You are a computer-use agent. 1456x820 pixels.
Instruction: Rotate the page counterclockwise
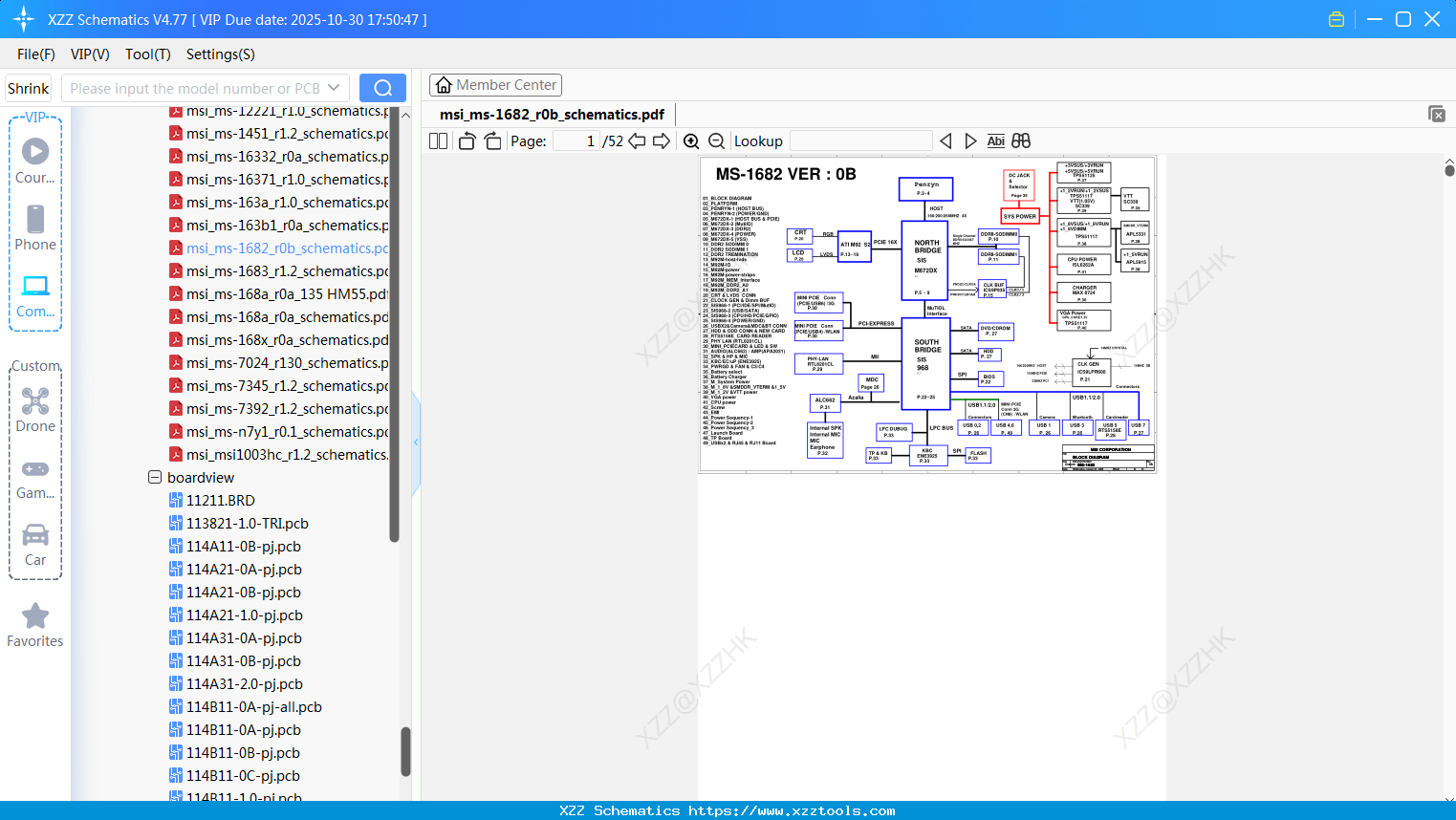click(x=467, y=141)
